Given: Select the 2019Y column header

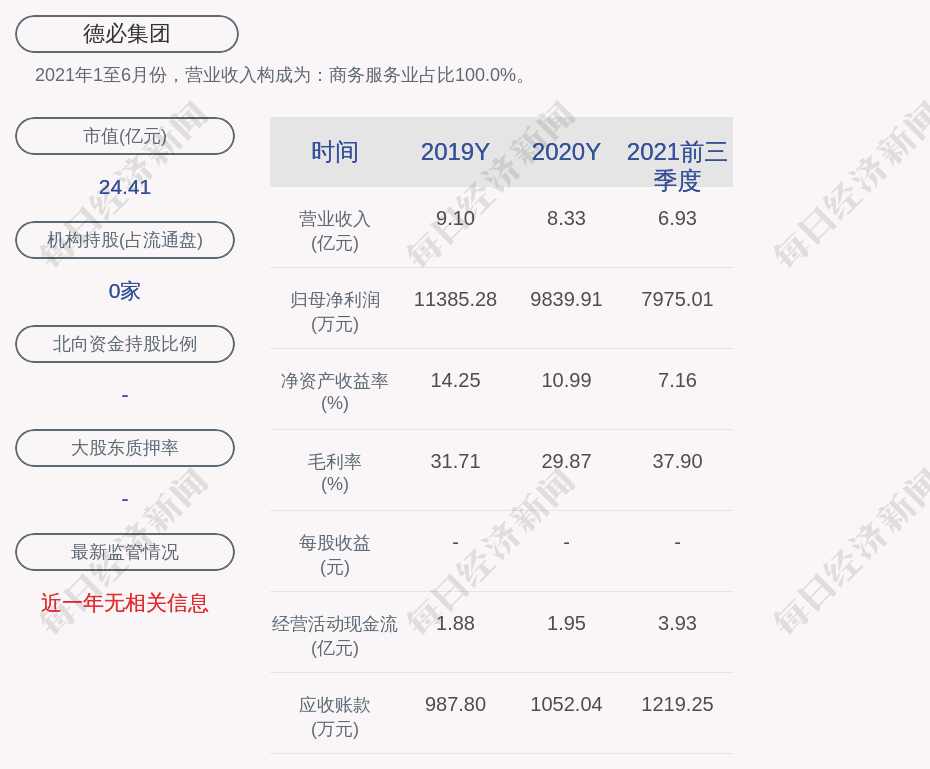Looking at the screenshot, I should point(455,152).
